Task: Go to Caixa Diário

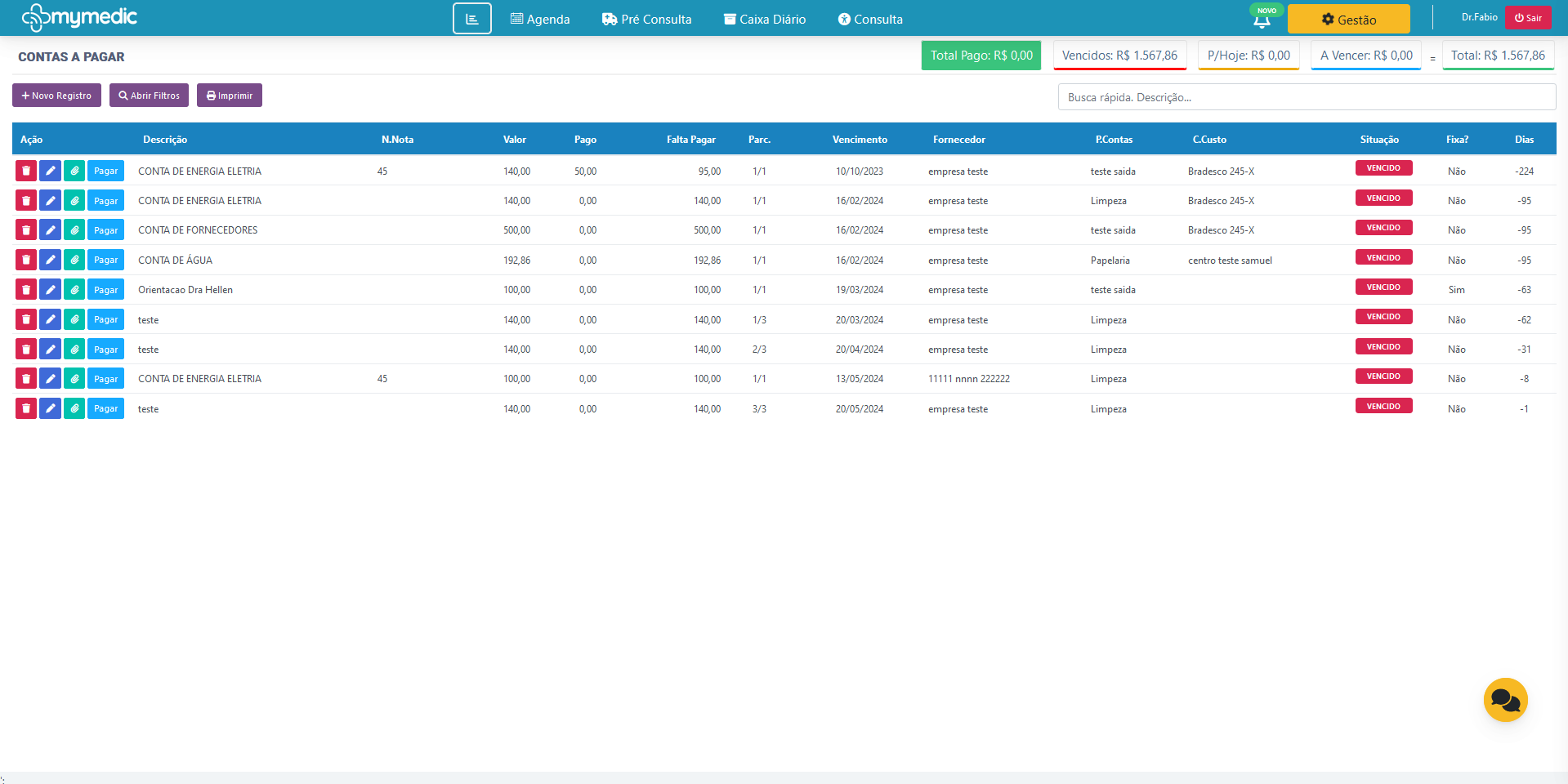Action: (x=764, y=20)
